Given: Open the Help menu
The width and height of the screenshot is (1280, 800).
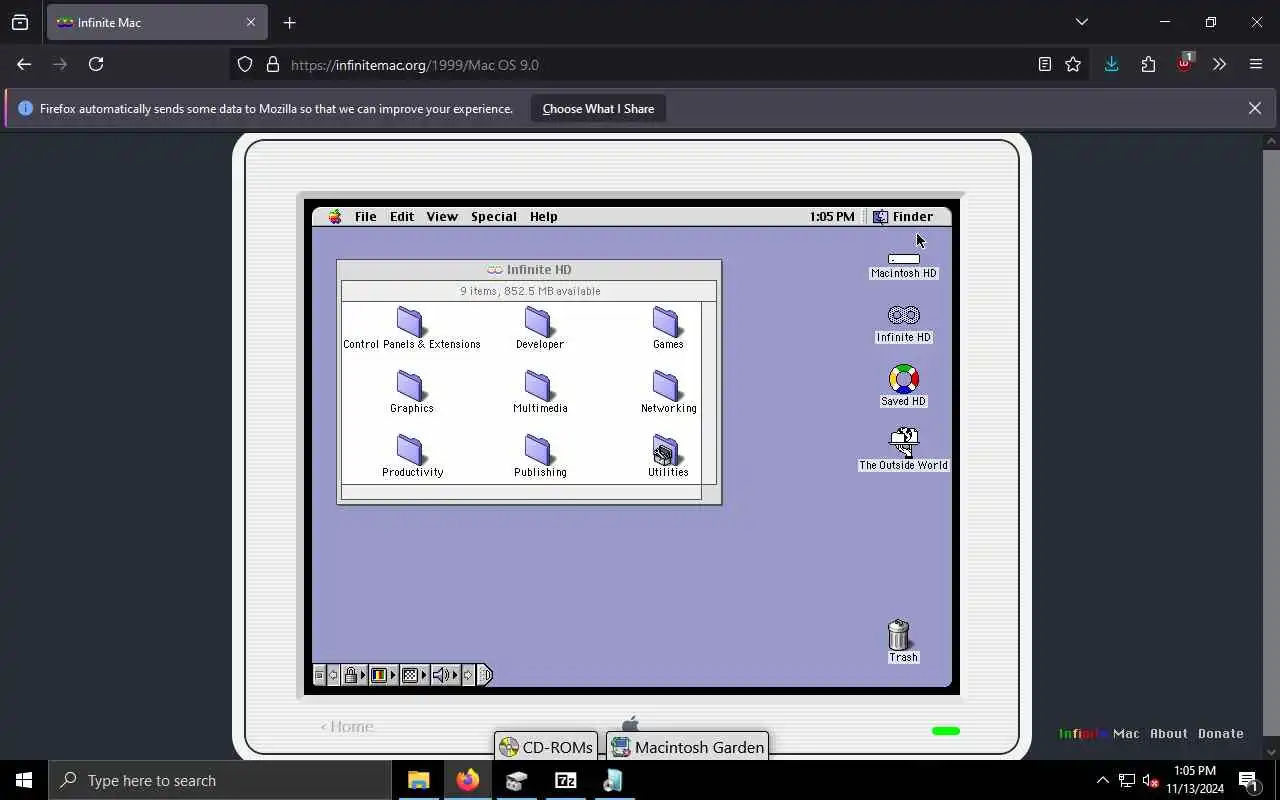Looking at the screenshot, I should point(544,216).
